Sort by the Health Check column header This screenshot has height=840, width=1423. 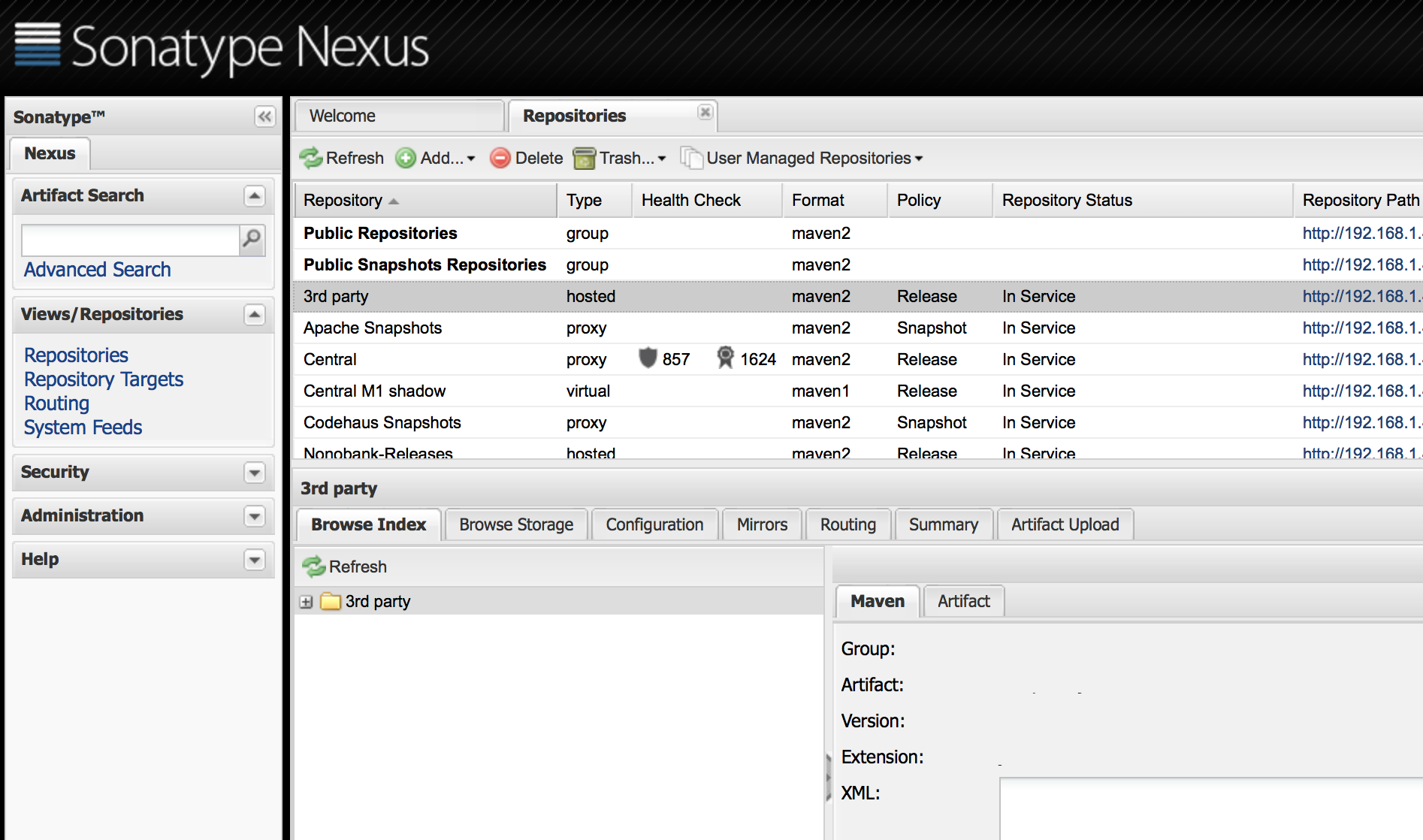click(x=707, y=201)
